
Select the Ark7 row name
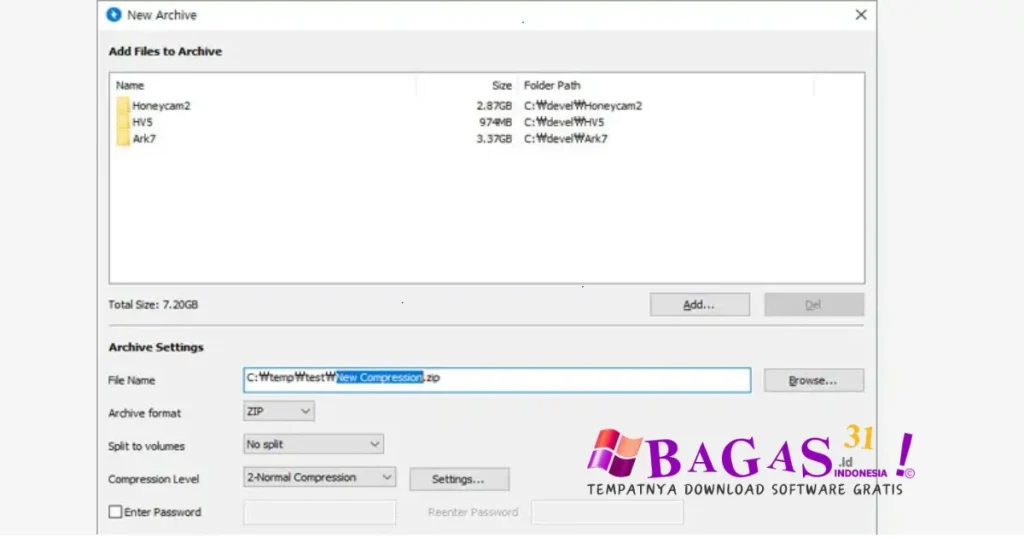click(x=144, y=138)
